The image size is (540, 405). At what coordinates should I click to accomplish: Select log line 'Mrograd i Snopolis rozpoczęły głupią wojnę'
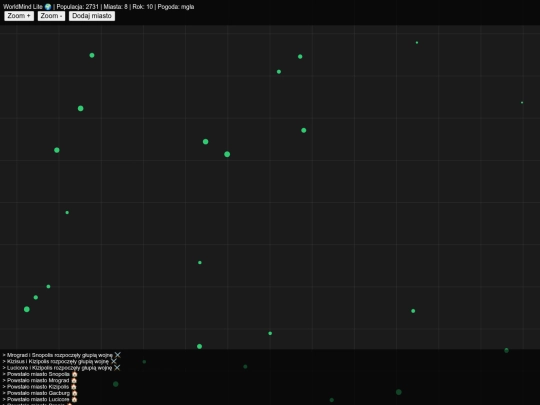60,355
